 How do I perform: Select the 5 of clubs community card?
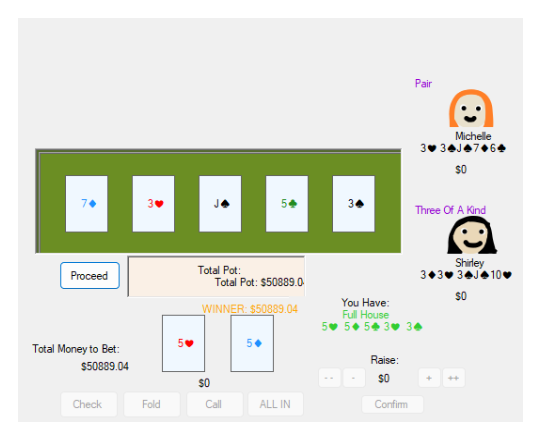[287, 204]
